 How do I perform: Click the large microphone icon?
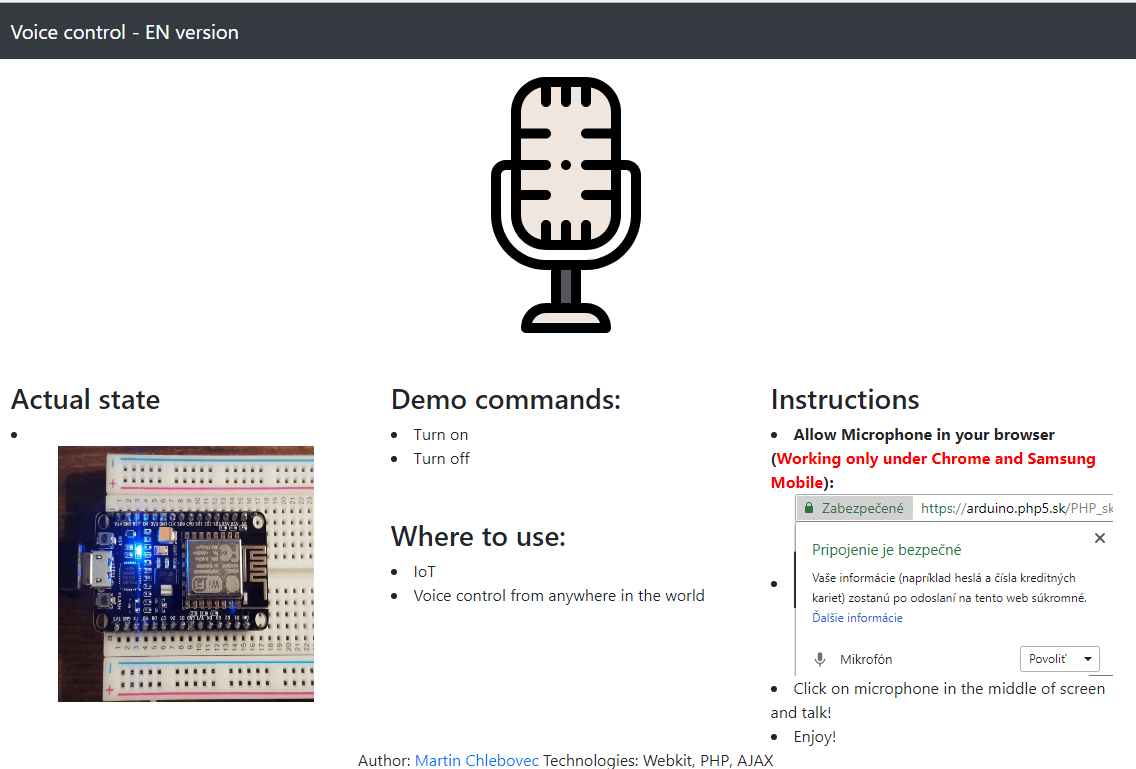pos(566,200)
